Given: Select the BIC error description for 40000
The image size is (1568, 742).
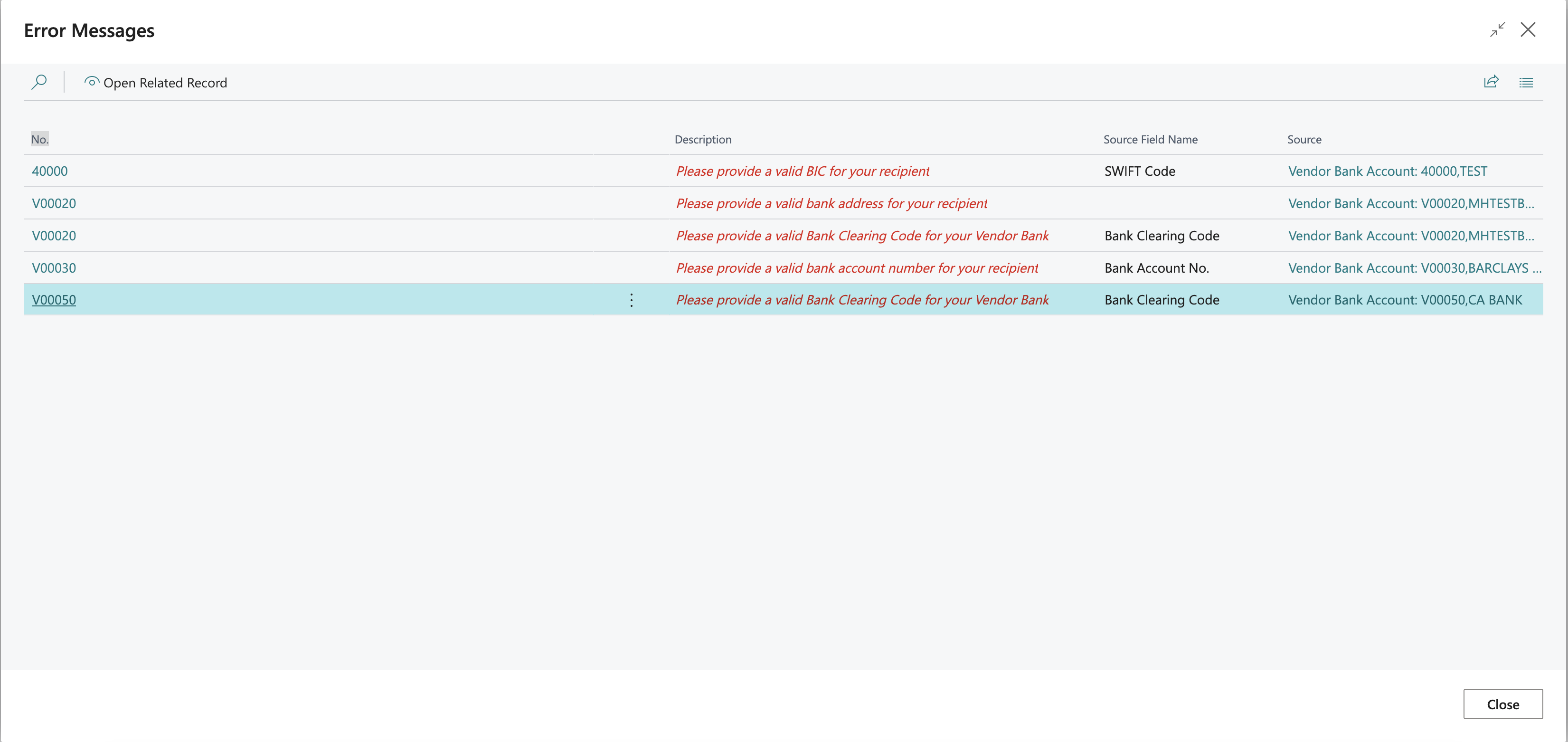Looking at the screenshot, I should pos(803,171).
